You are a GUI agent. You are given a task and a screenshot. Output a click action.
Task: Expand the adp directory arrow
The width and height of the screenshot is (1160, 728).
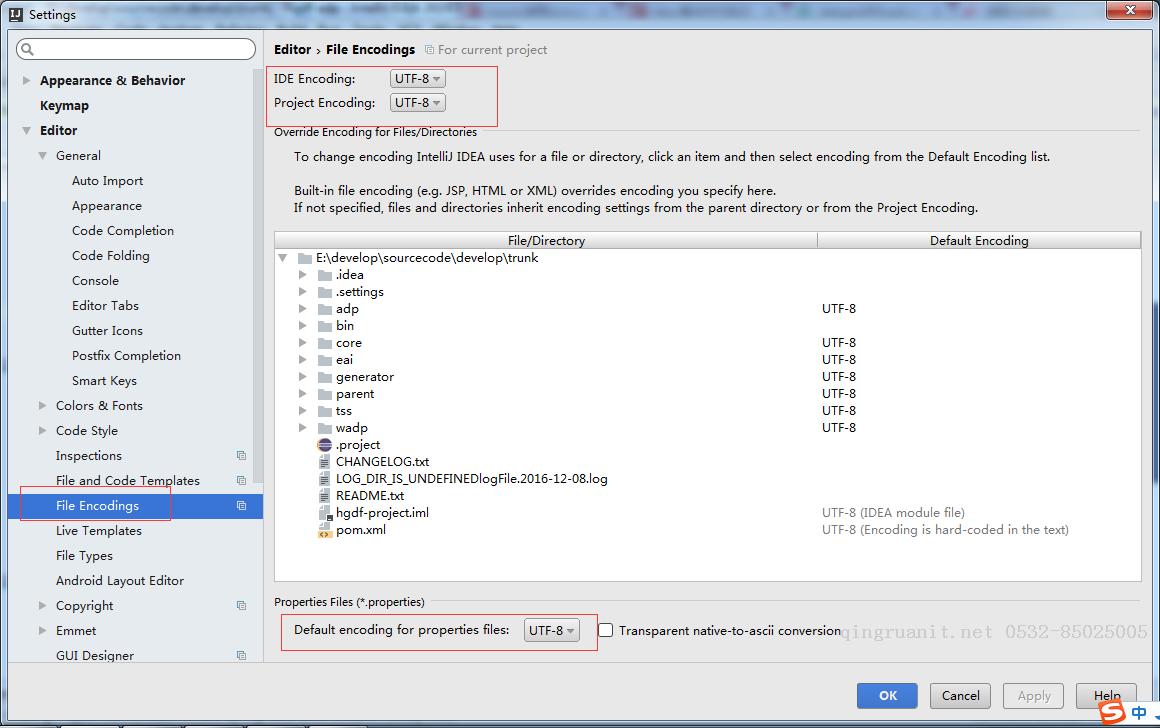303,309
